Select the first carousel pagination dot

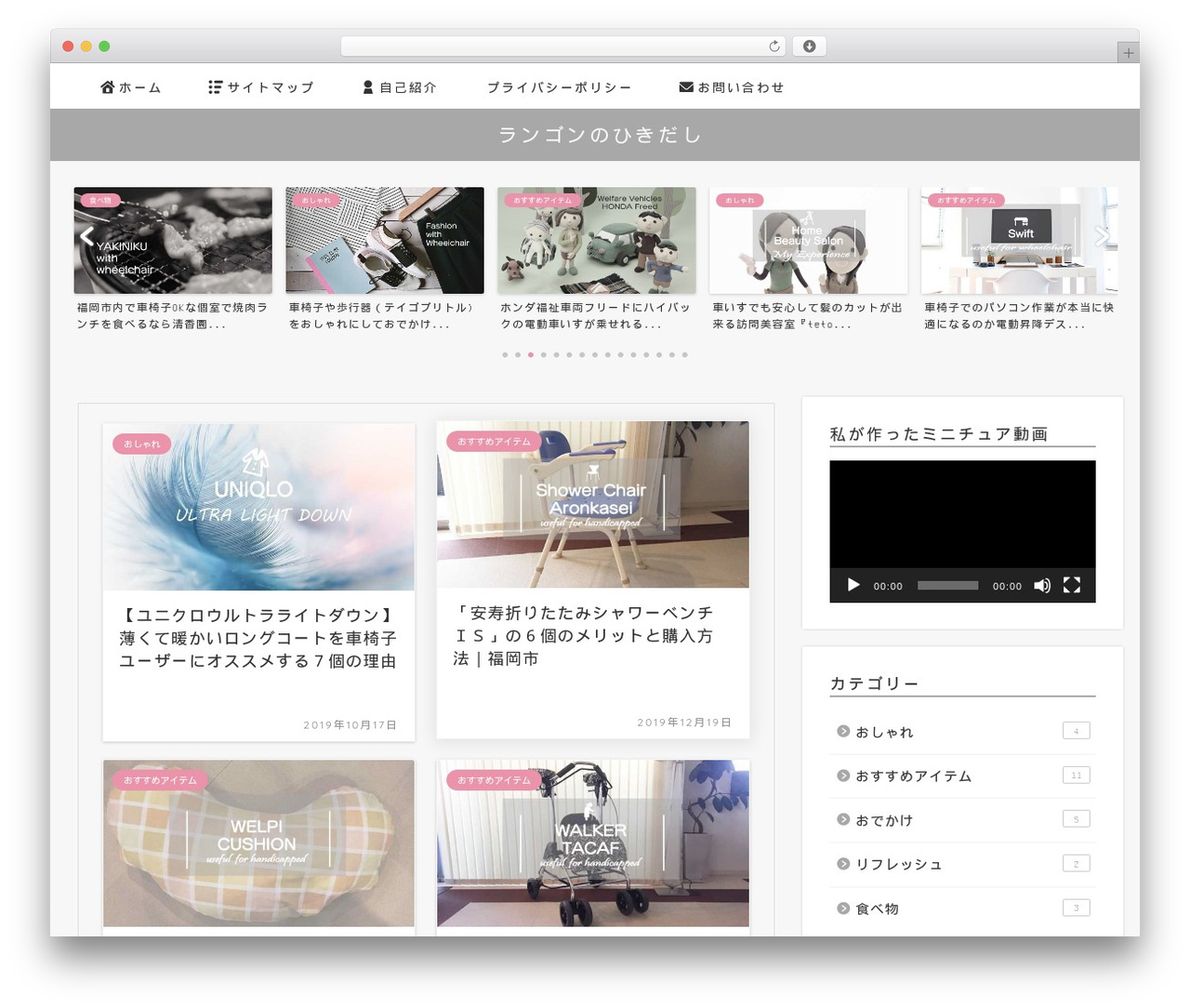[x=505, y=355]
